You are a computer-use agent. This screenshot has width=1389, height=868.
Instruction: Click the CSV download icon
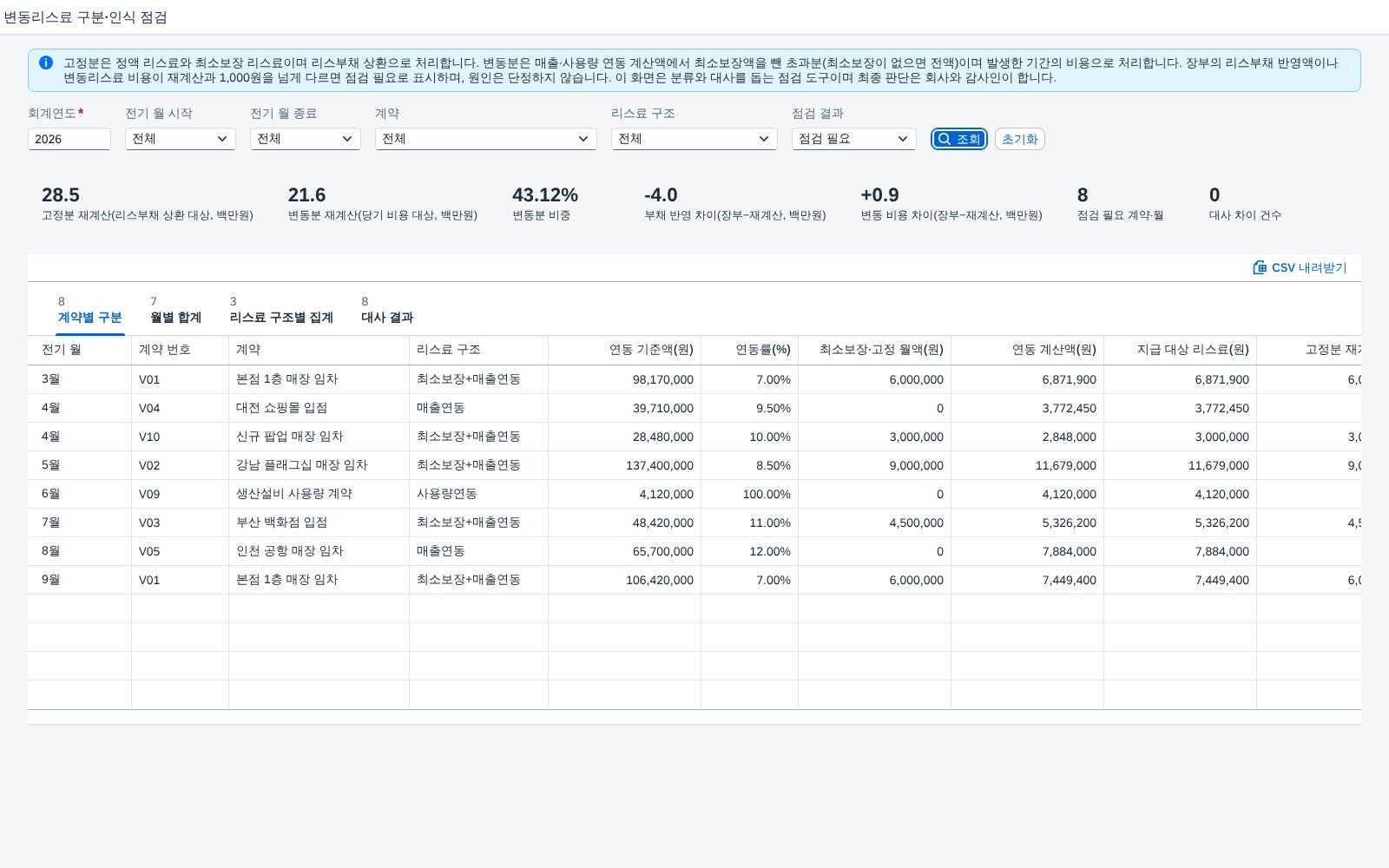click(x=1260, y=267)
